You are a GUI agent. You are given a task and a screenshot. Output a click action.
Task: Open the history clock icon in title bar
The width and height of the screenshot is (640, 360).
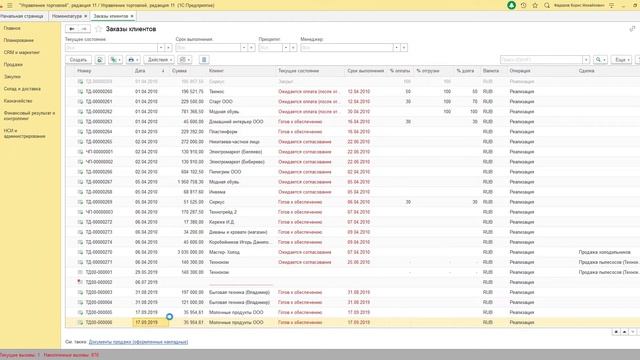(x=524, y=5)
